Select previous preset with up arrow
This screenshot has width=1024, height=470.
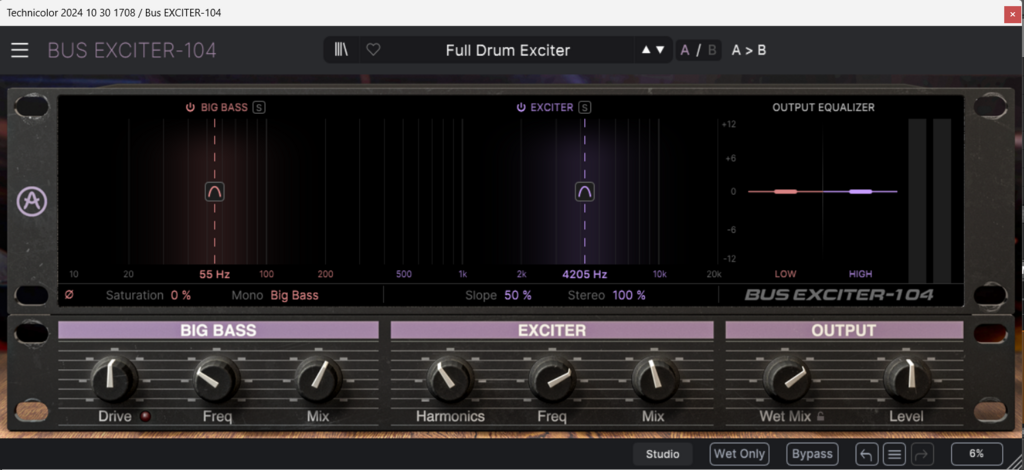click(646, 50)
